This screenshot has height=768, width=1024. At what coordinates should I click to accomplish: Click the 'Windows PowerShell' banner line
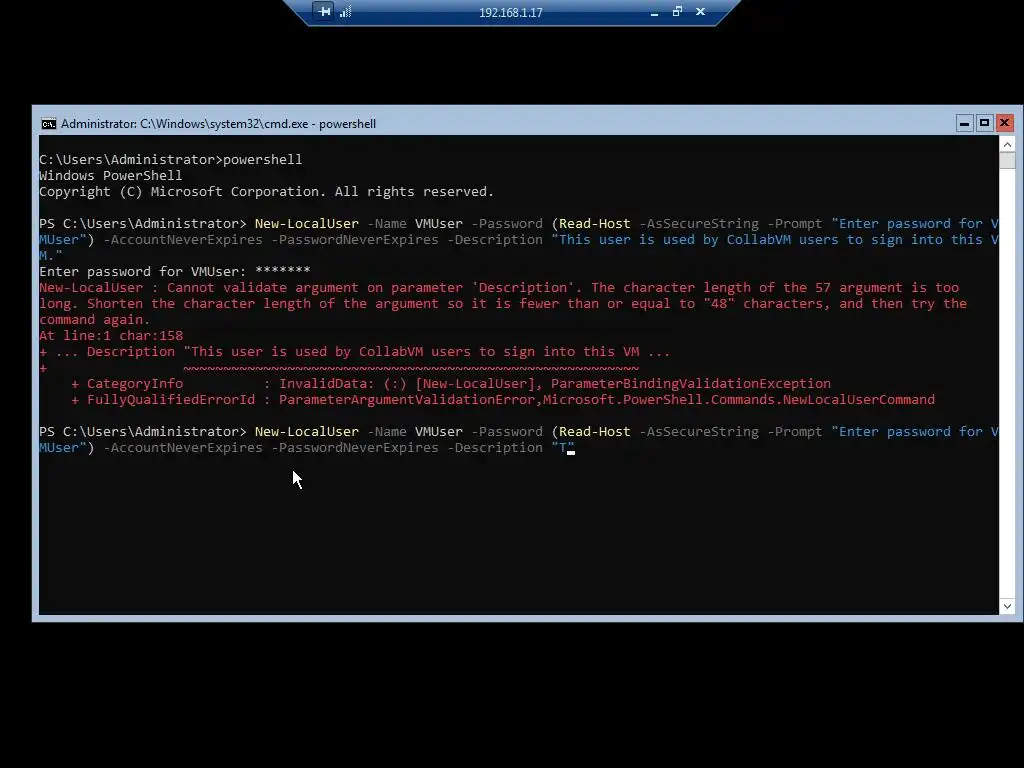[x=110, y=176]
